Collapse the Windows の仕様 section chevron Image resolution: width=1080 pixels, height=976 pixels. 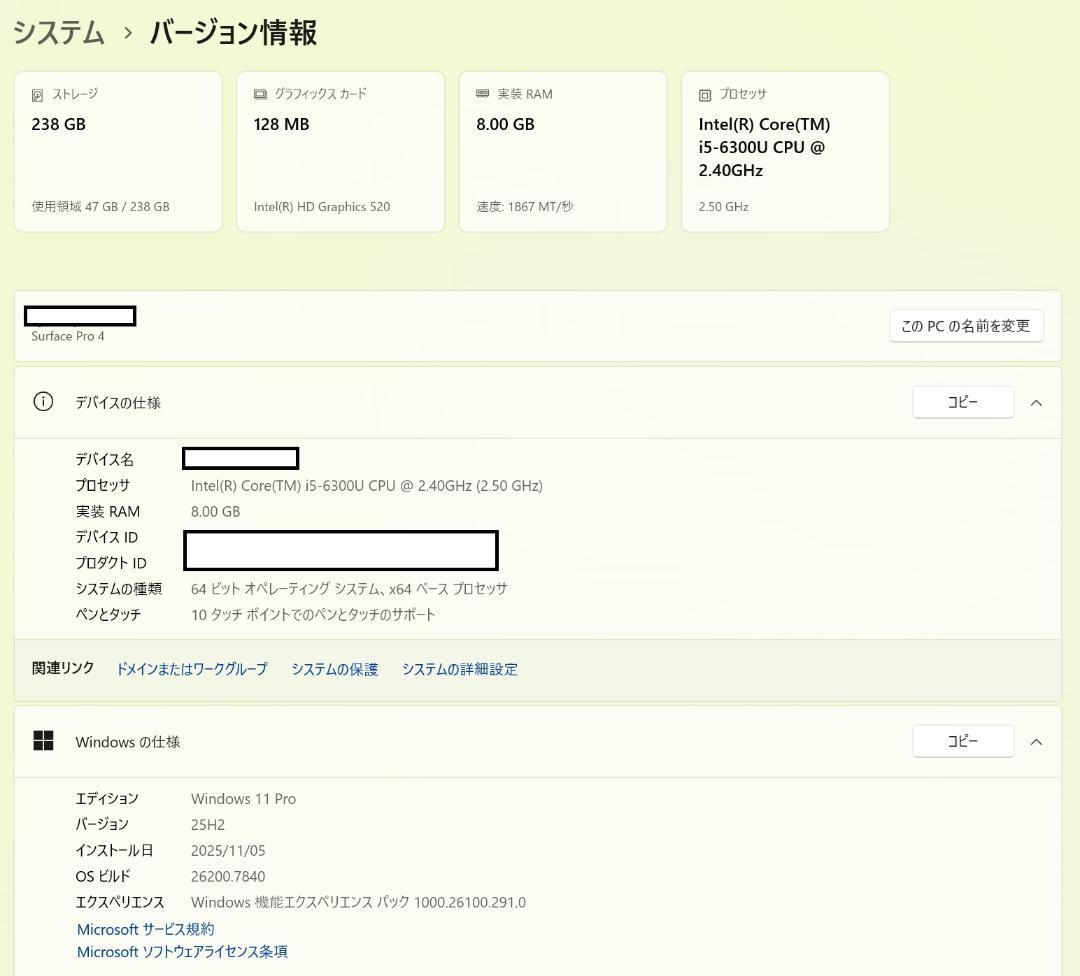(1036, 742)
